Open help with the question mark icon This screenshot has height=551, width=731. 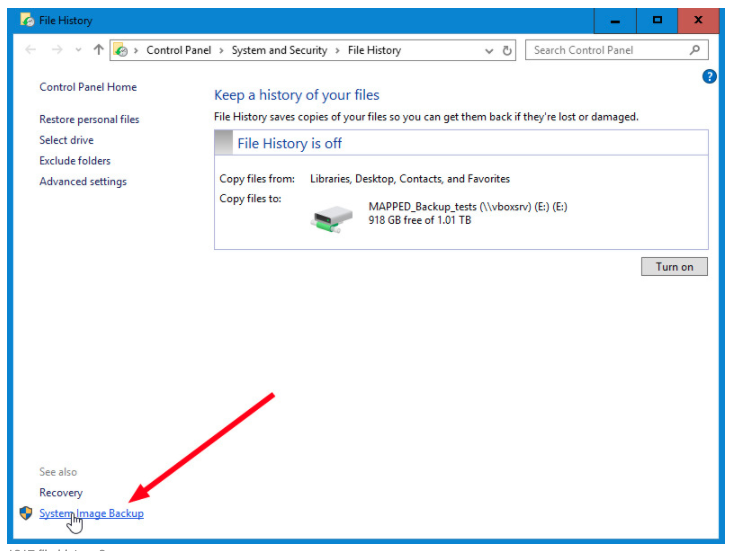709,76
